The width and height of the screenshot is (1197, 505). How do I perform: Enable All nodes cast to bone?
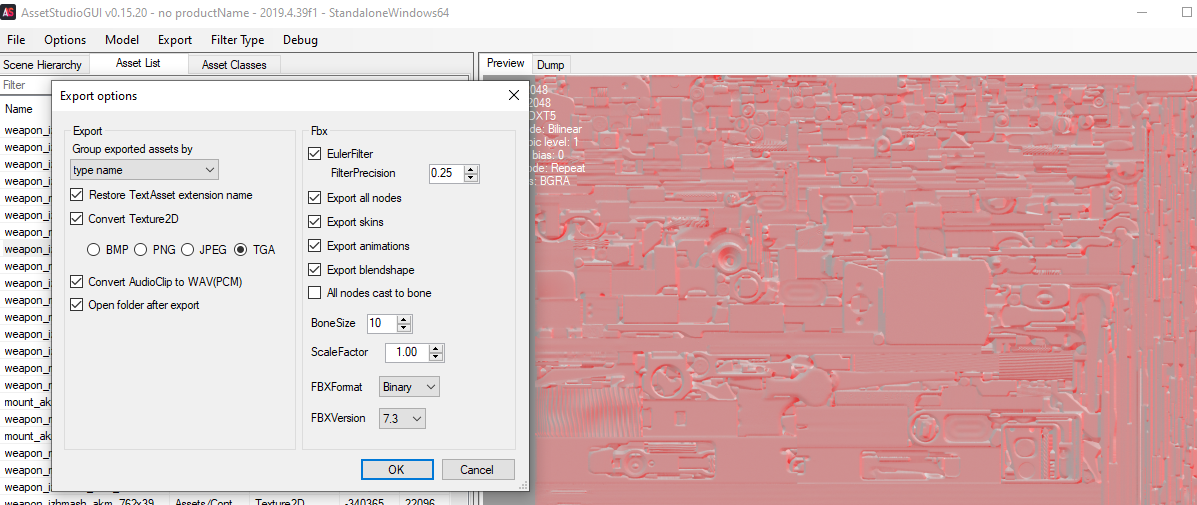315,292
